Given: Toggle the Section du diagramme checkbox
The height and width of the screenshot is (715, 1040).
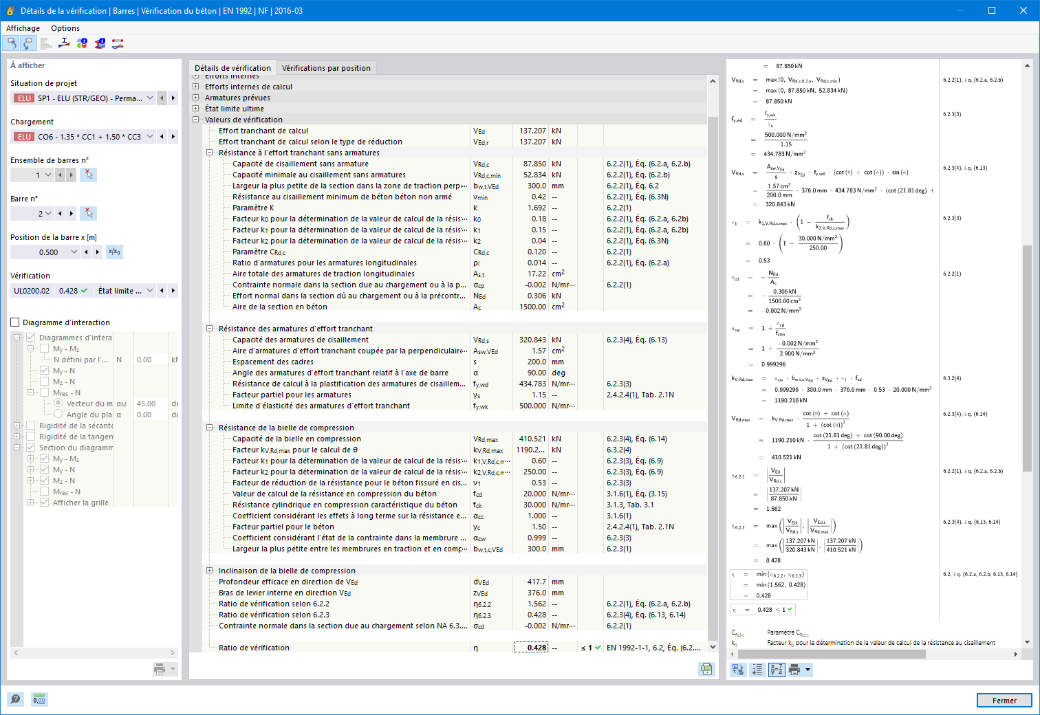Looking at the screenshot, I should coord(31,448).
